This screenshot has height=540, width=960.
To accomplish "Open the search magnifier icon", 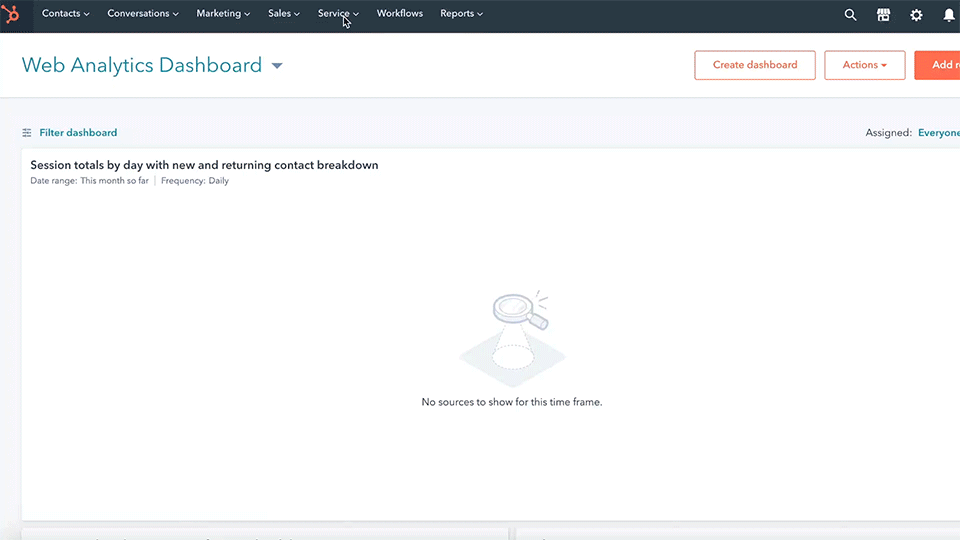I will pos(850,15).
